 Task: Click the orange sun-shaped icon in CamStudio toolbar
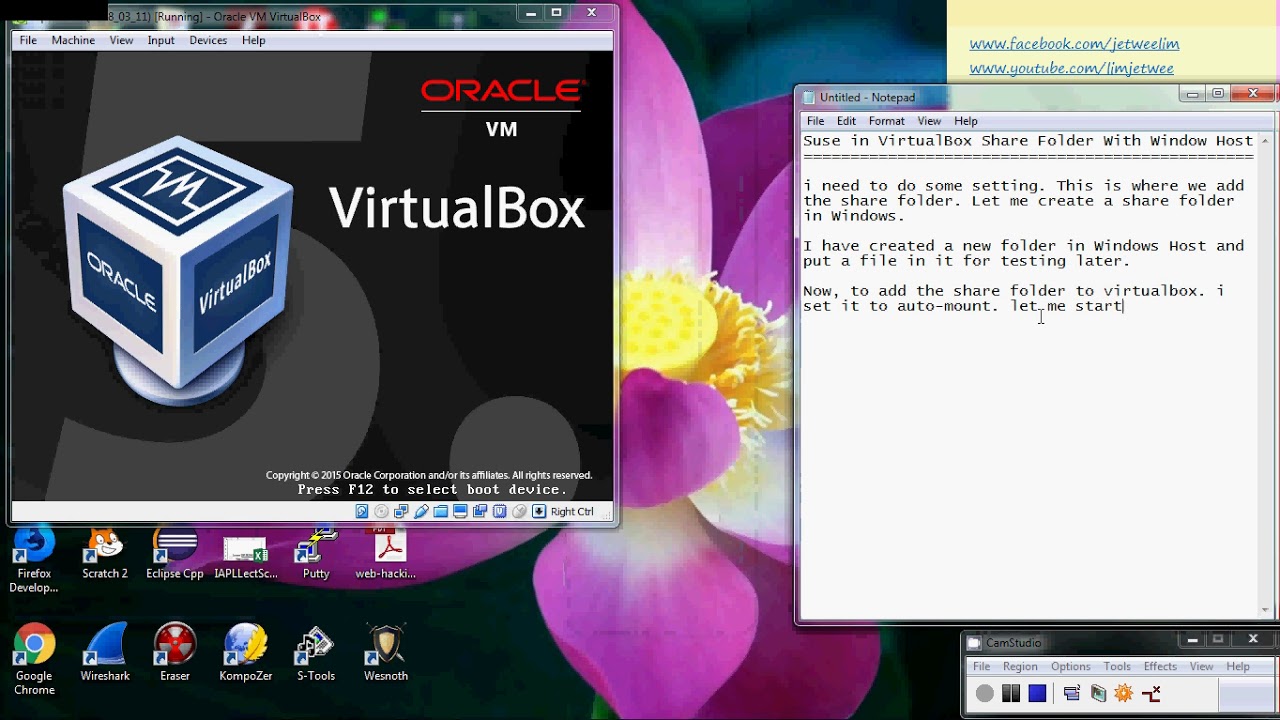coord(1124,693)
